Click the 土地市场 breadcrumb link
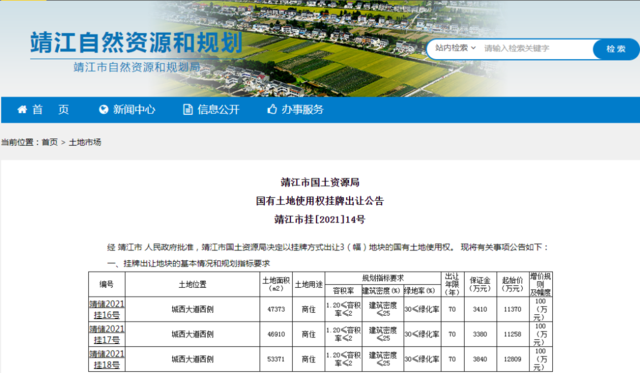Screen dimensions: 640x373 pos(85,142)
